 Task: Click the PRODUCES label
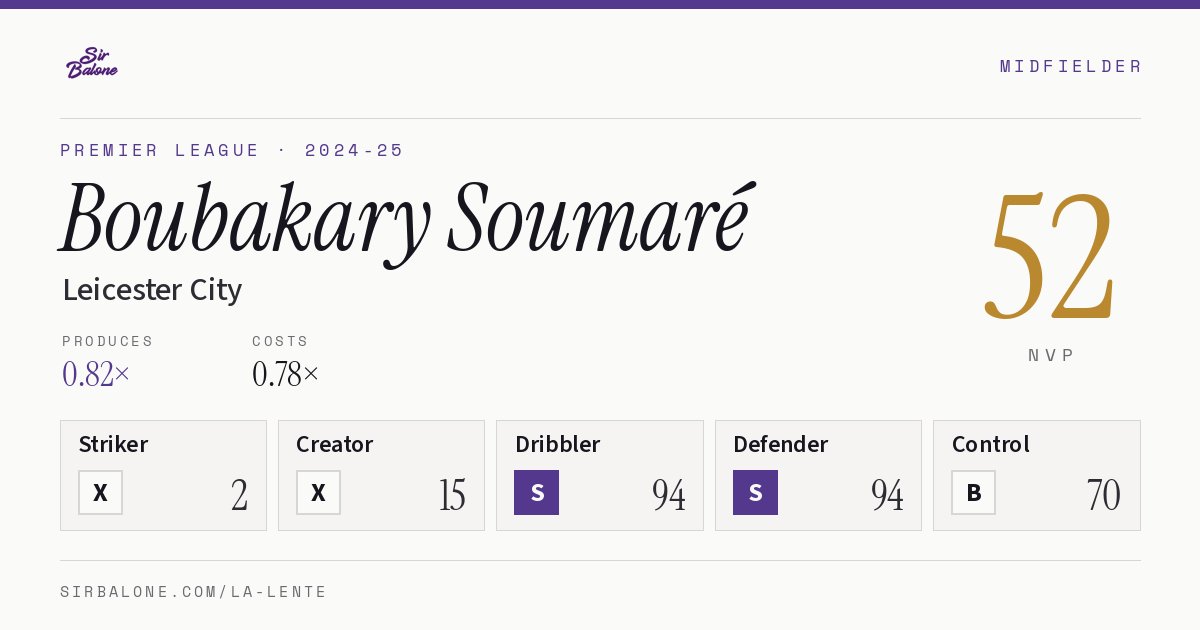108,341
